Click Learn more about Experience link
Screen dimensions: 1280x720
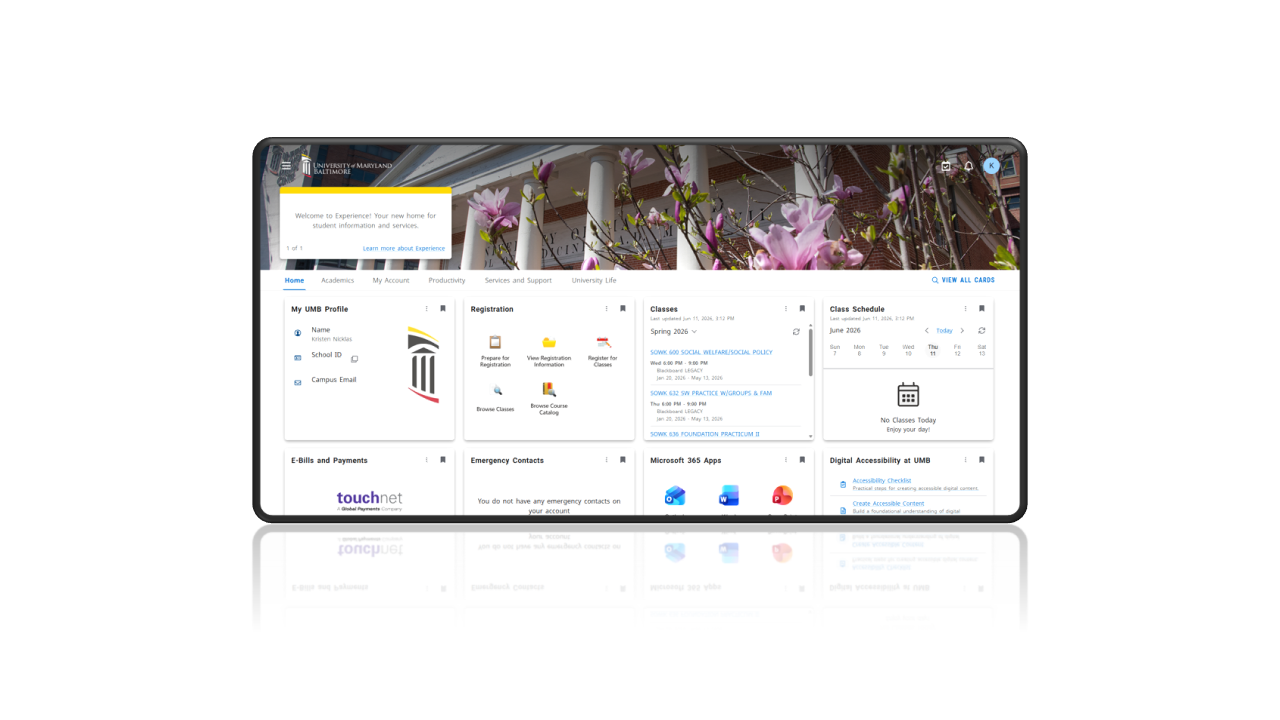404,248
